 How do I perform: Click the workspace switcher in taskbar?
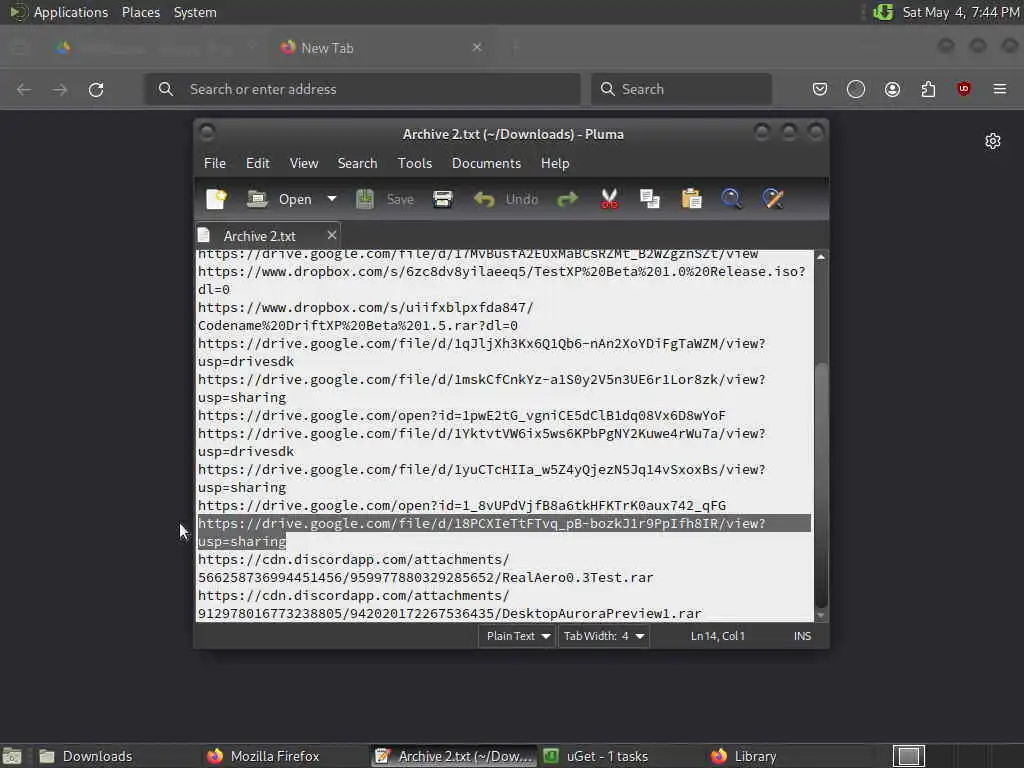click(x=908, y=756)
